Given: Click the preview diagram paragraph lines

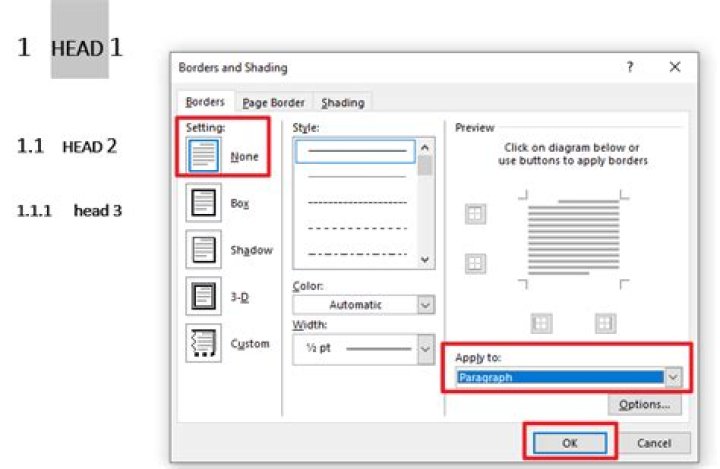Looking at the screenshot, I should 574,239.
